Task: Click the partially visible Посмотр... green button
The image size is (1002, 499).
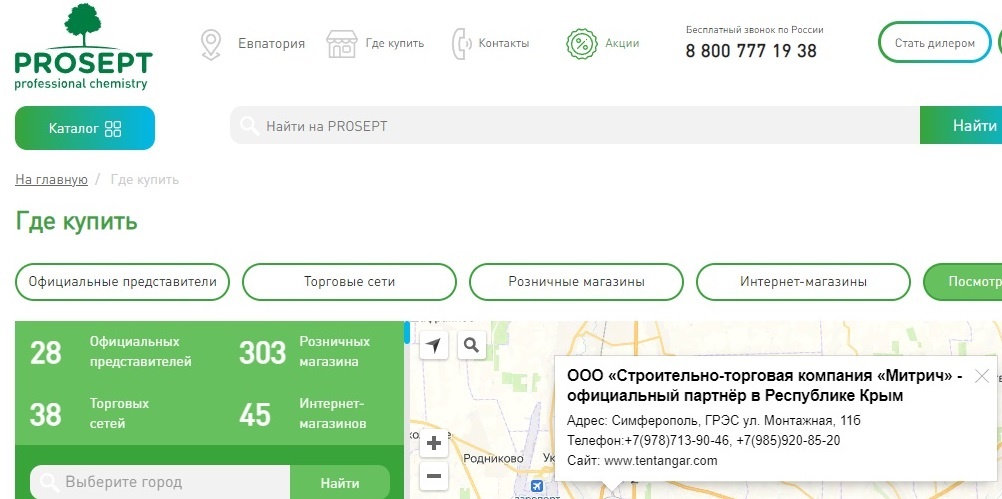Action: (x=963, y=282)
